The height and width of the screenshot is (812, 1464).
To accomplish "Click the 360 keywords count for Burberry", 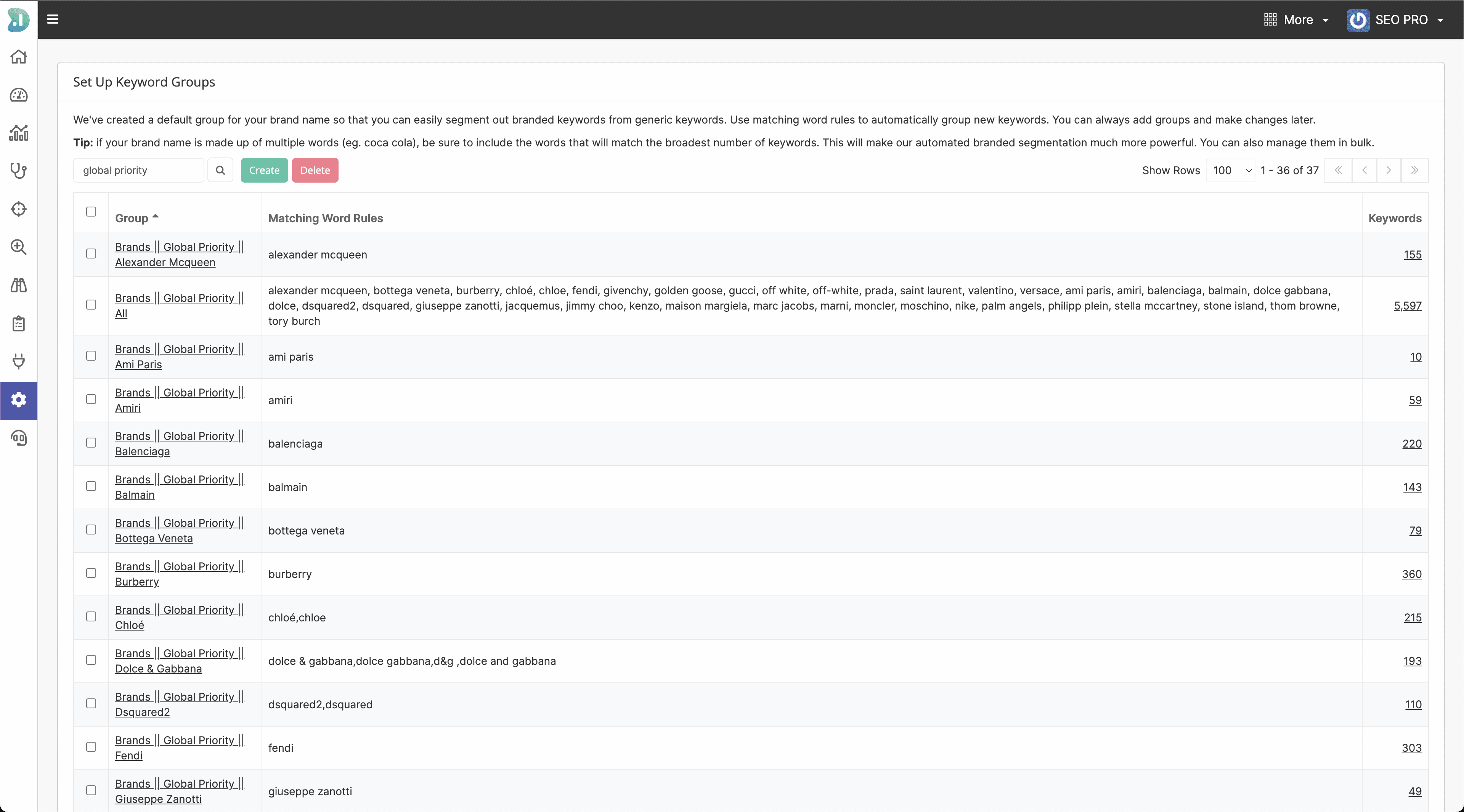I will (x=1411, y=574).
